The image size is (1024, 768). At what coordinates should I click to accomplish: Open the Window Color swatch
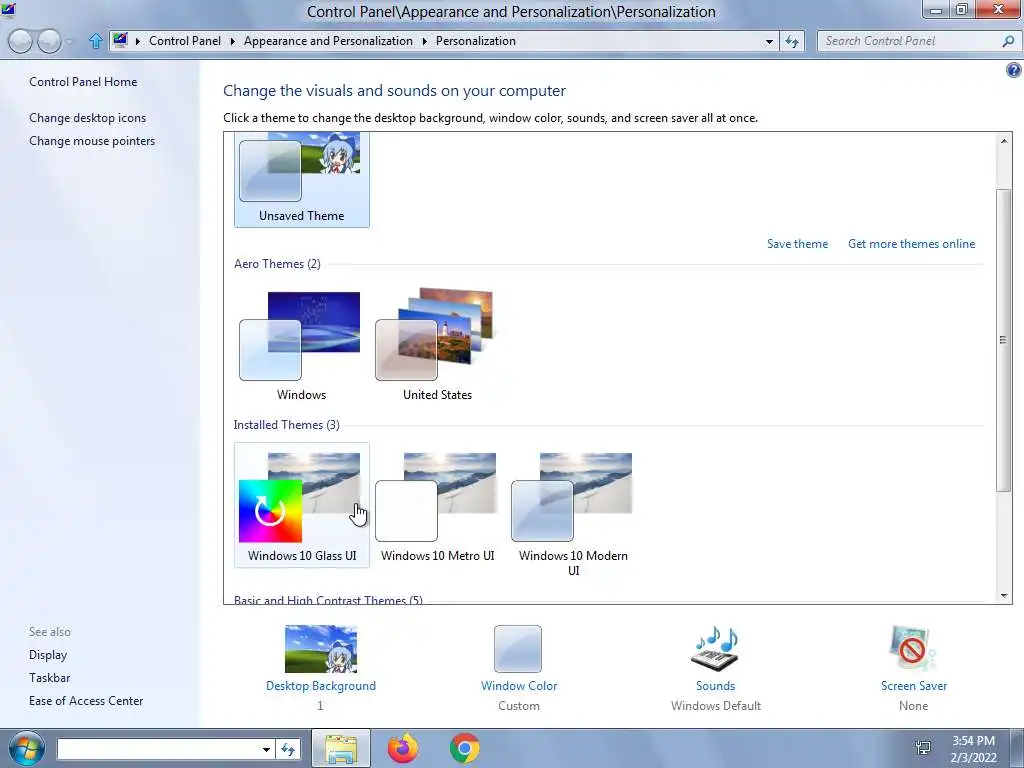tap(518, 649)
